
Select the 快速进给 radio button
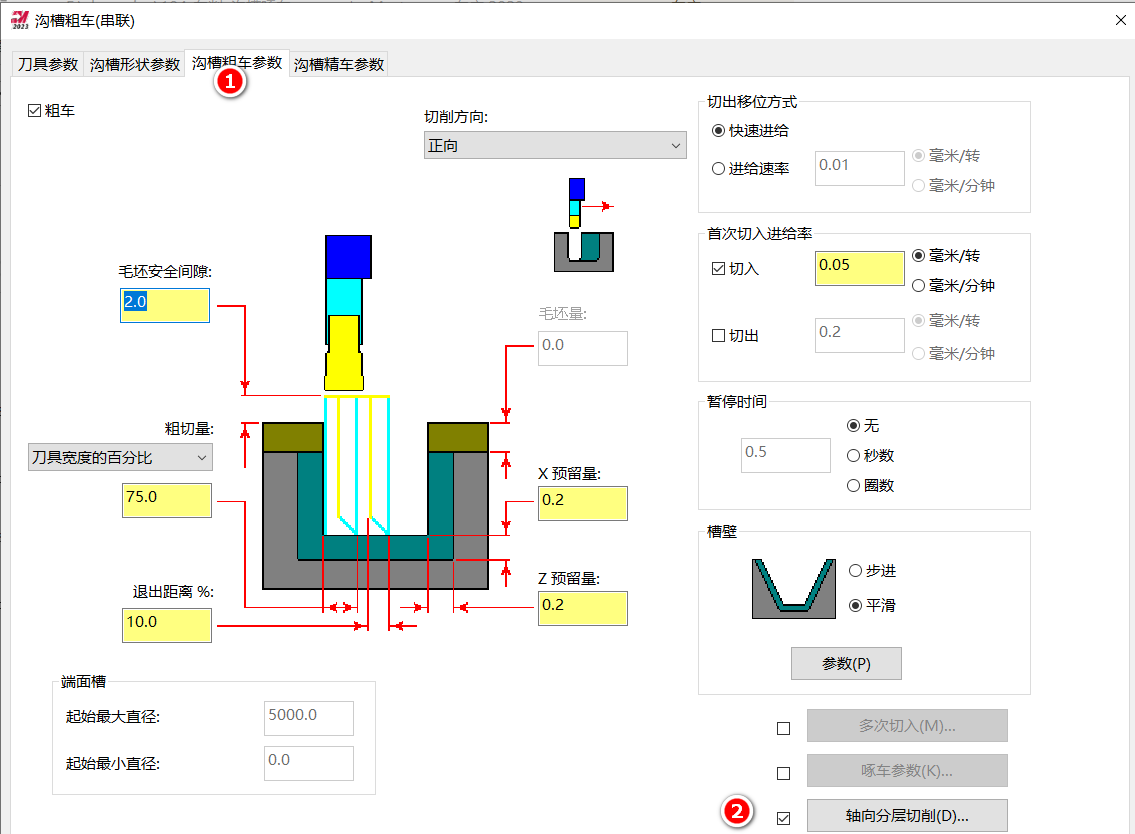click(x=718, y=130)
